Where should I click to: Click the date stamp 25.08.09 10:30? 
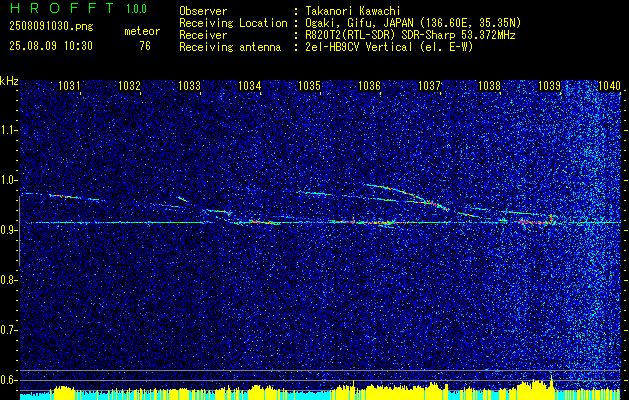click(51, 46)
